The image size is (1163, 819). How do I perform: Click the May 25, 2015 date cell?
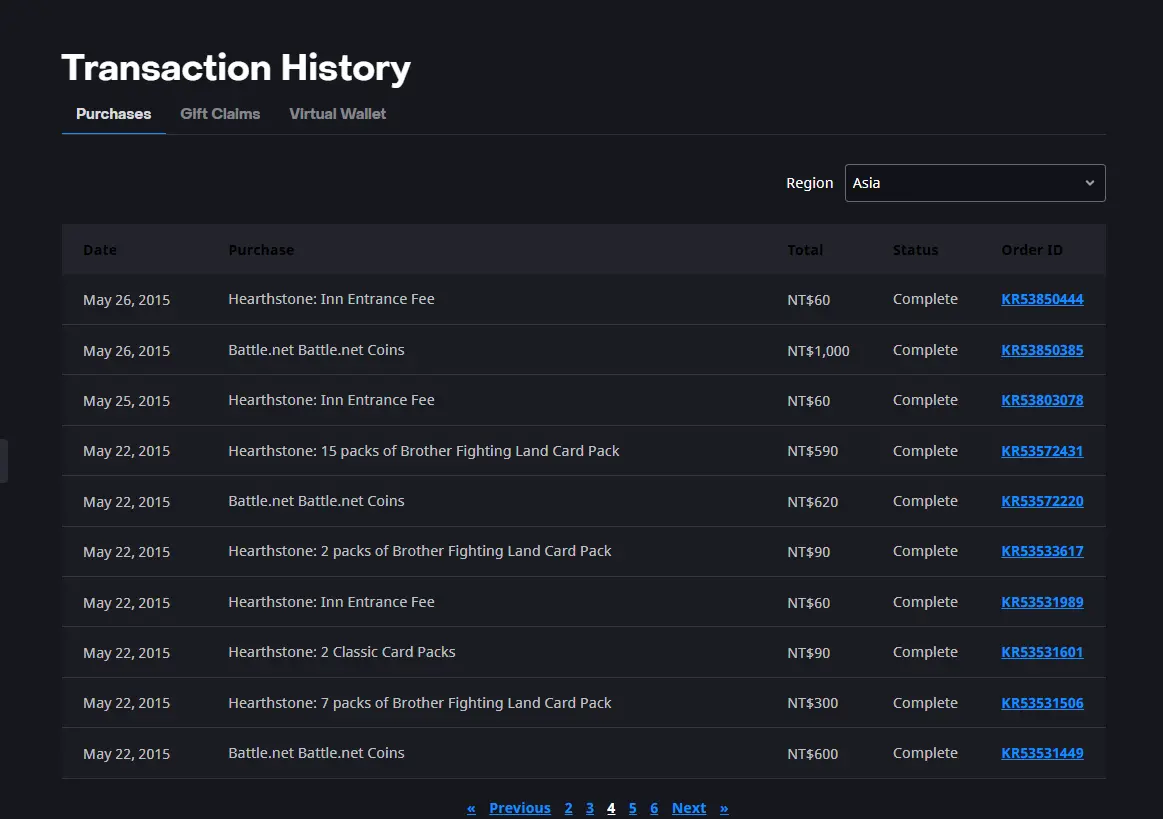(126, 401)
